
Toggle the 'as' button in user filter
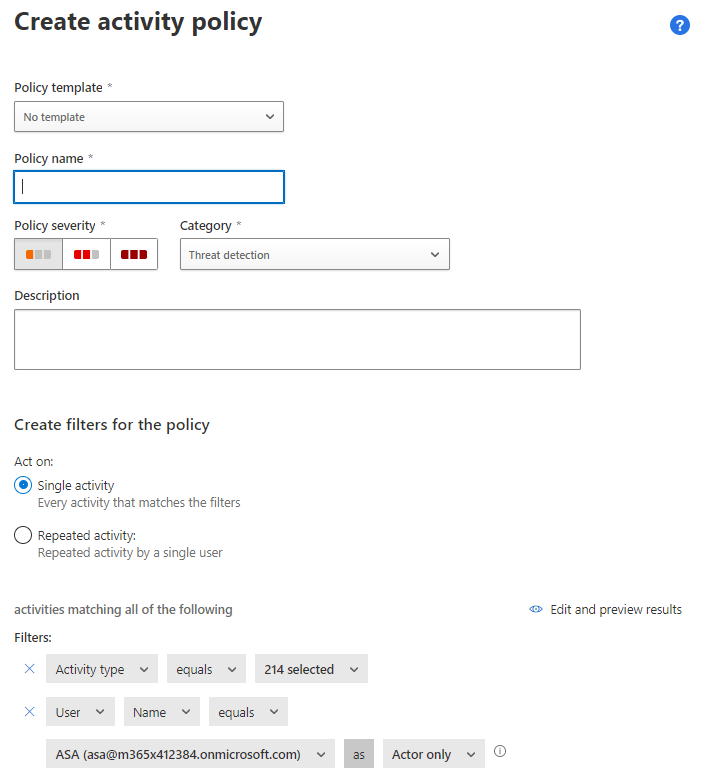pyautogui.click(x=358, y=754)
